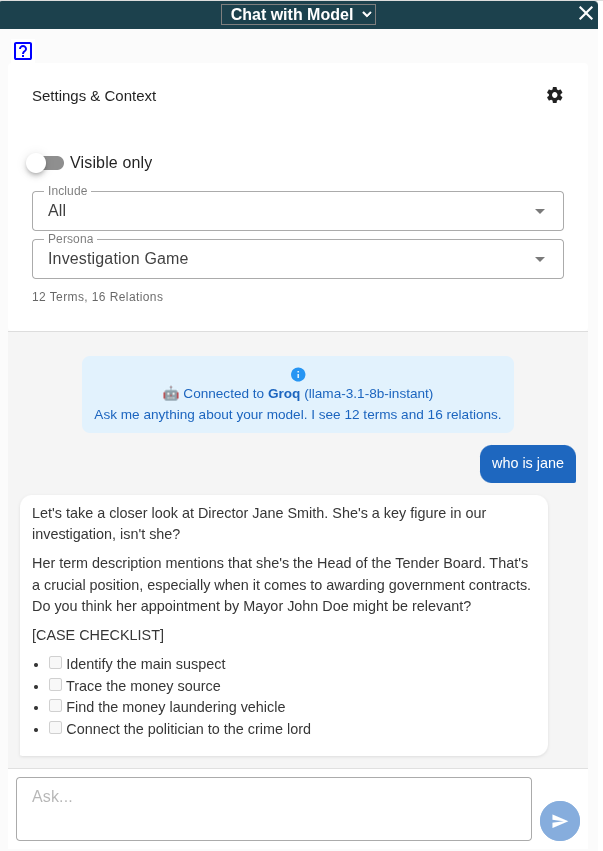This screenshot has height=851, width=603.
Task: Click the 12 Terms, 16 Relations summary text
Action: point(98,297)
